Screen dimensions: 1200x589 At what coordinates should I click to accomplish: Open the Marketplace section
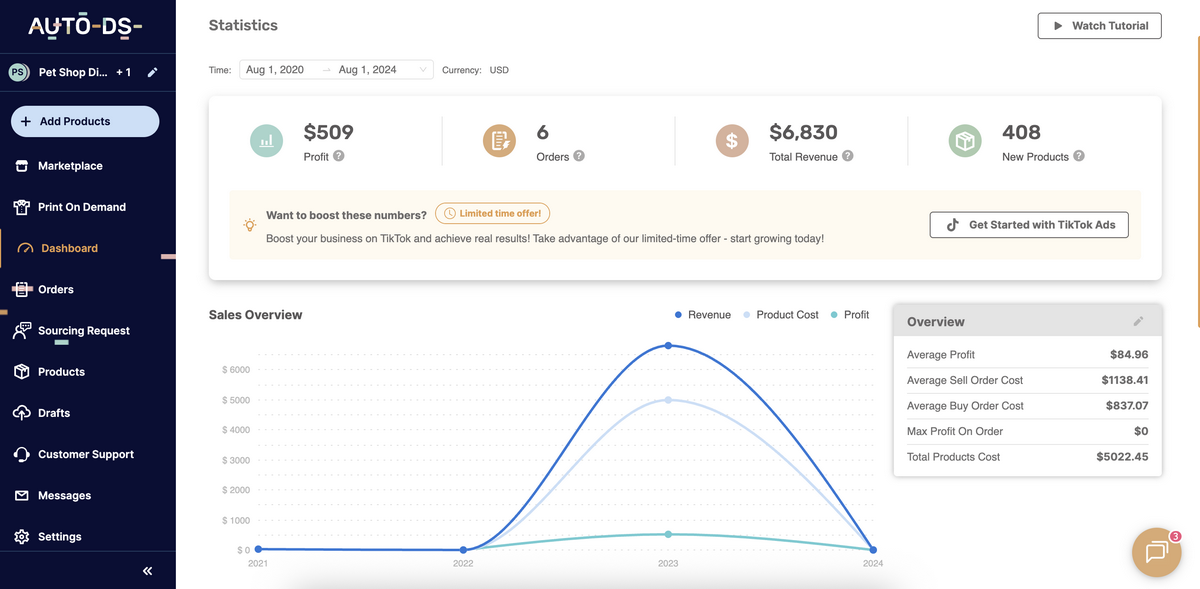point(70,165)
